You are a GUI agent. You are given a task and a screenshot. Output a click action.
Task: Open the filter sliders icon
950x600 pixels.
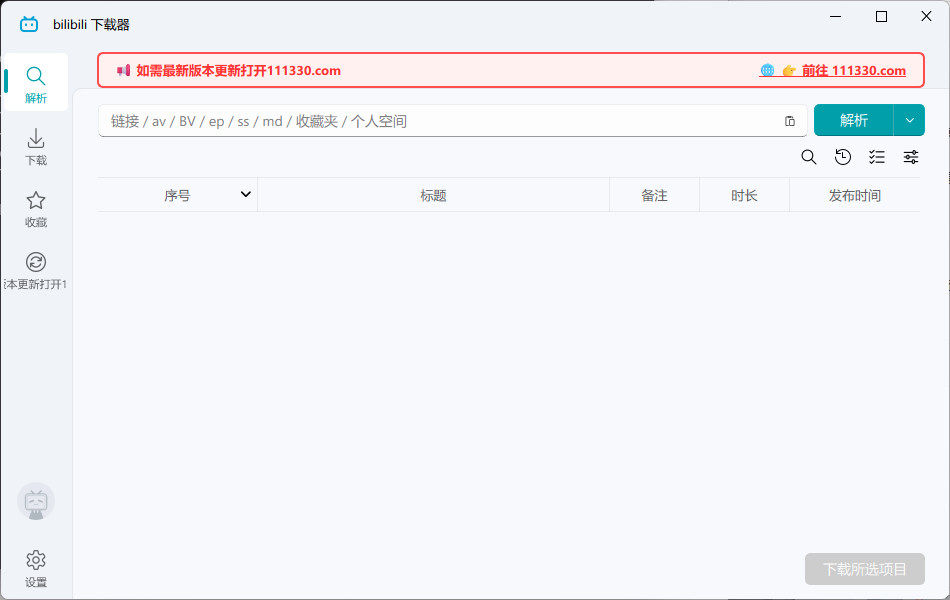911,158
